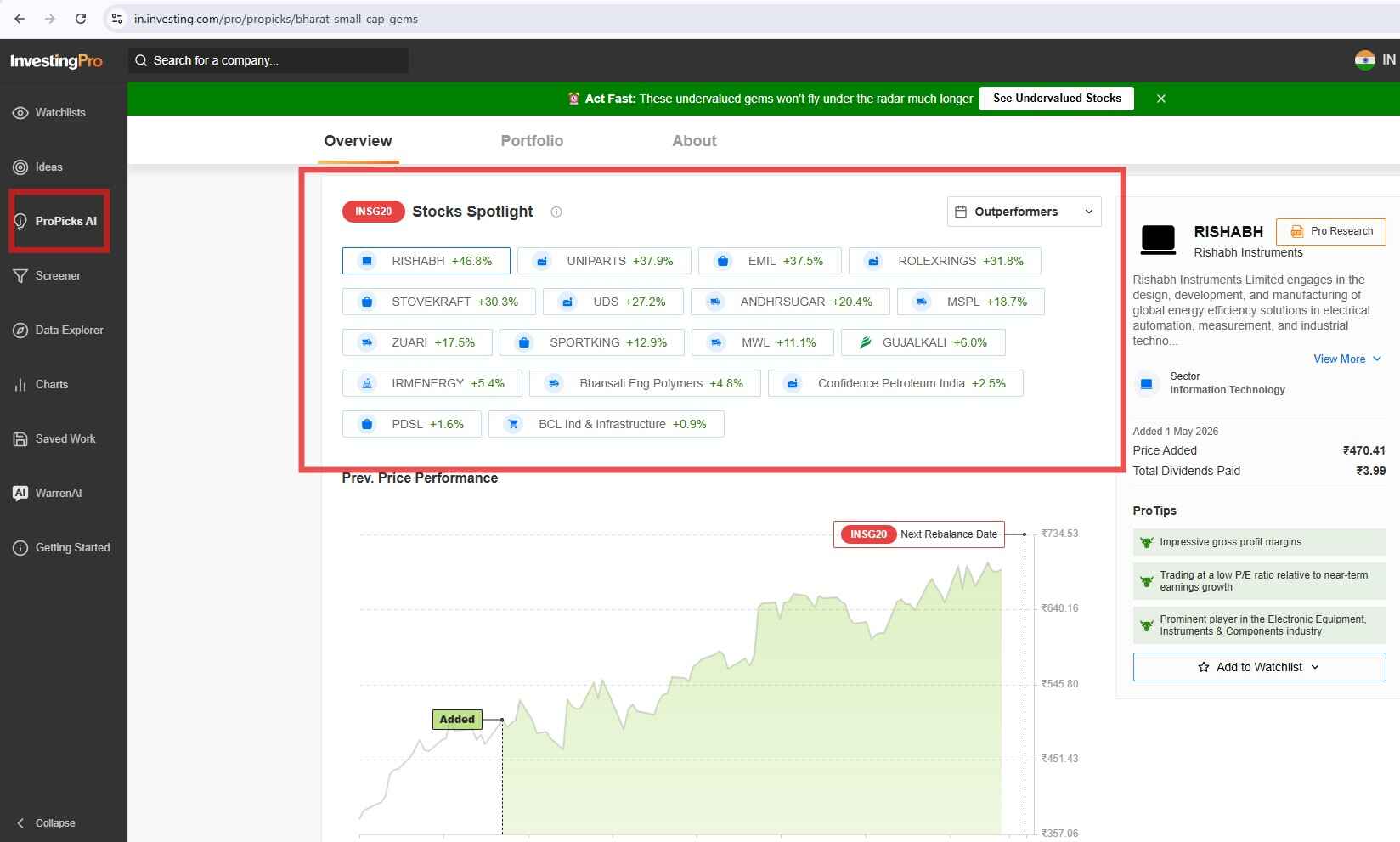The height and width of the screenshot is (842, 1400).
Task: Click the Rishabh Instruments company name
Action: tap(1248, 252)
